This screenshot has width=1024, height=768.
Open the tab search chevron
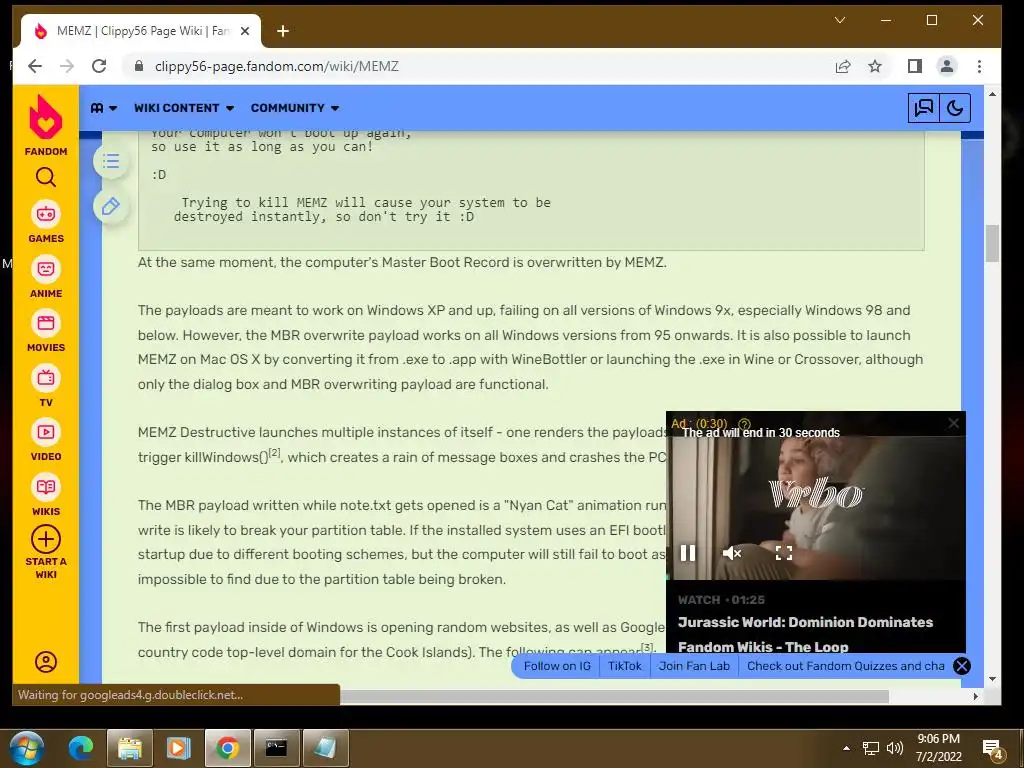pos(840,20)
